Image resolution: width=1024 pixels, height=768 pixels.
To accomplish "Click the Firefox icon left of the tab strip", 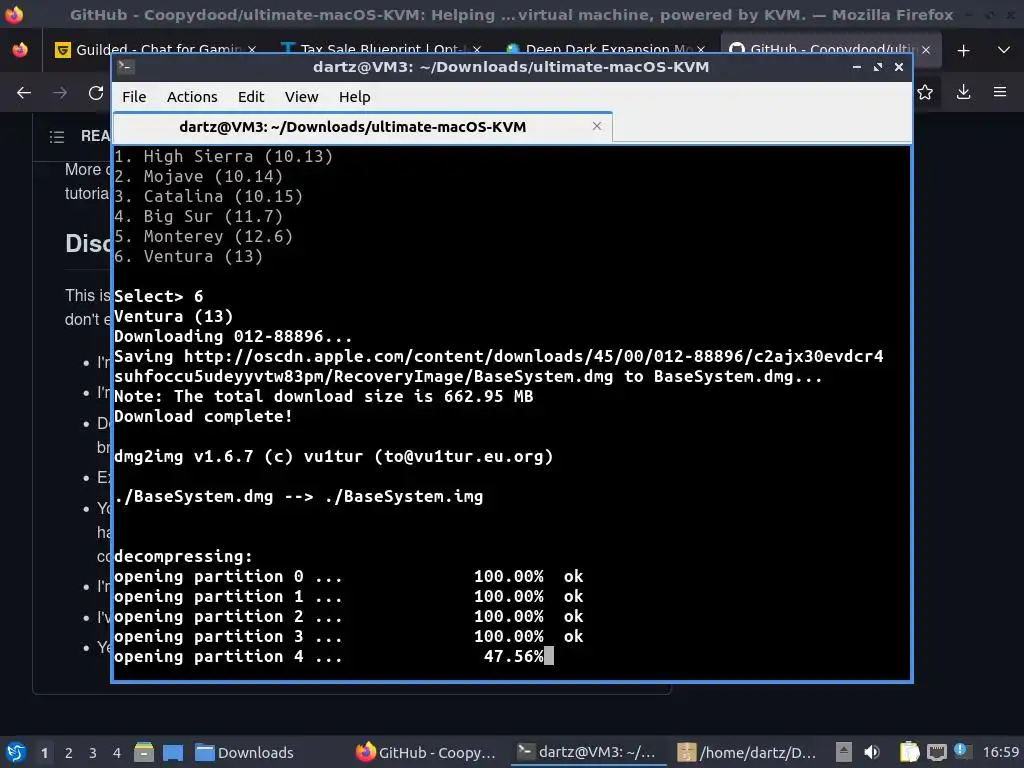I will click(x=20, y=50).
